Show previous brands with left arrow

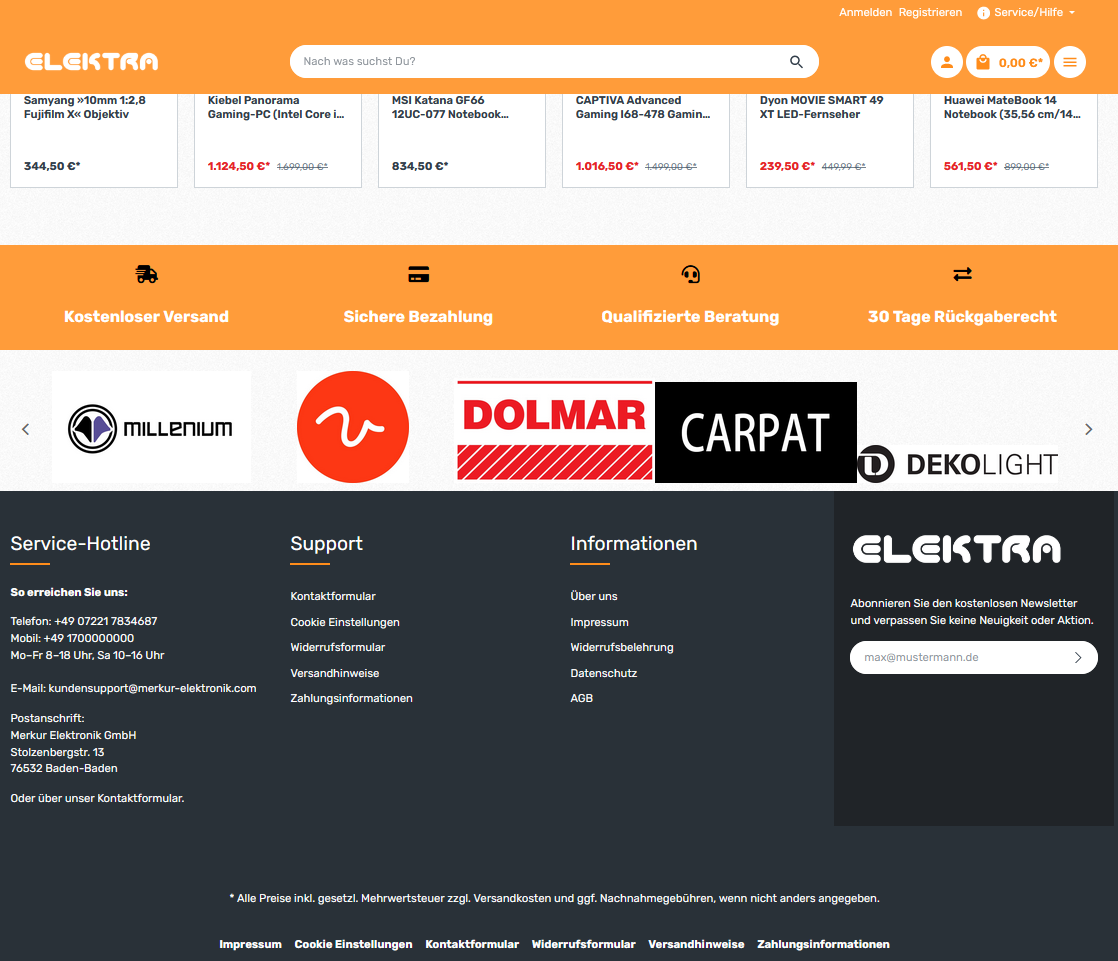pos(26,429)
